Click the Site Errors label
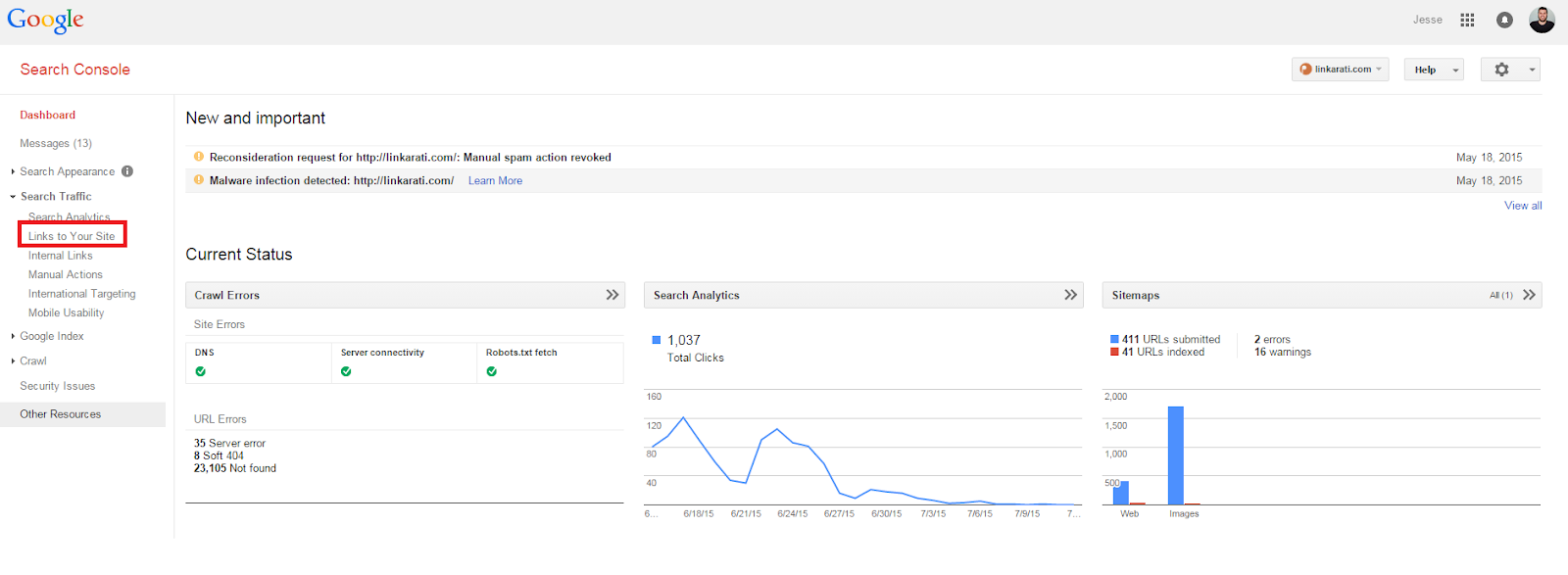1568x575 pixels. (220, 324)
